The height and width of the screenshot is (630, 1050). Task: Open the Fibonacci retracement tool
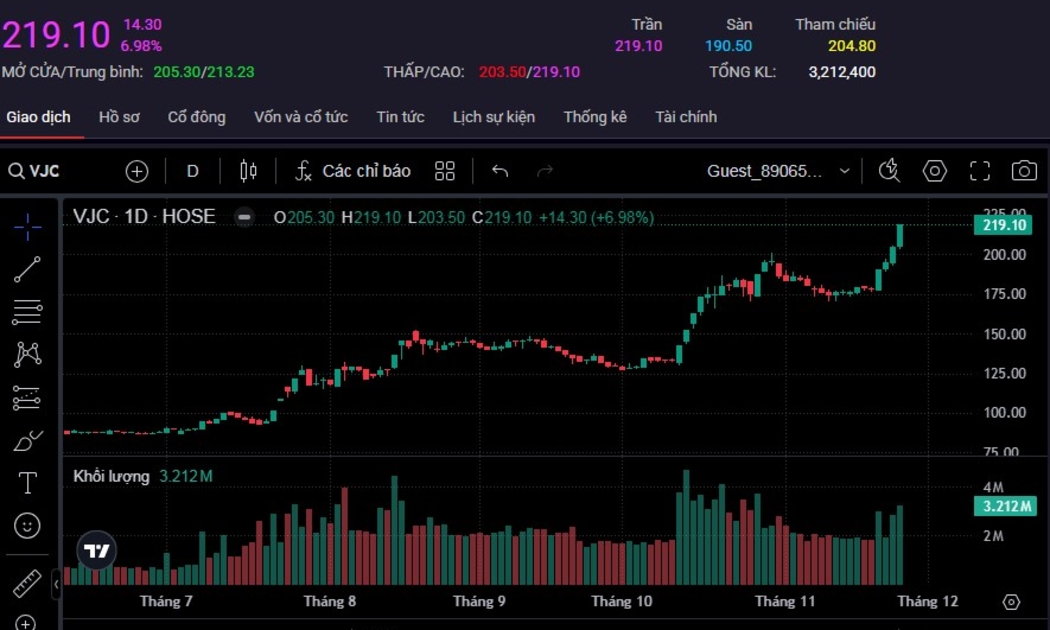[x=27, y=313]
